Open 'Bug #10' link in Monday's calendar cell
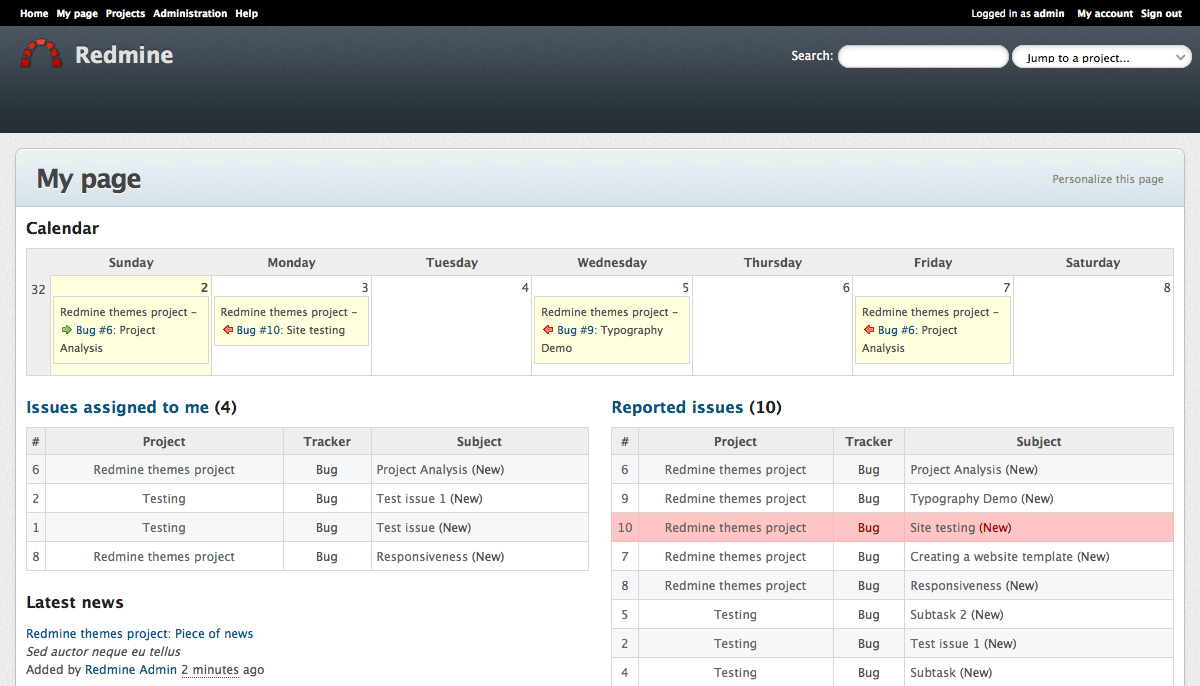The height and width of the screenshot is (686, 1200). point(258,330)
